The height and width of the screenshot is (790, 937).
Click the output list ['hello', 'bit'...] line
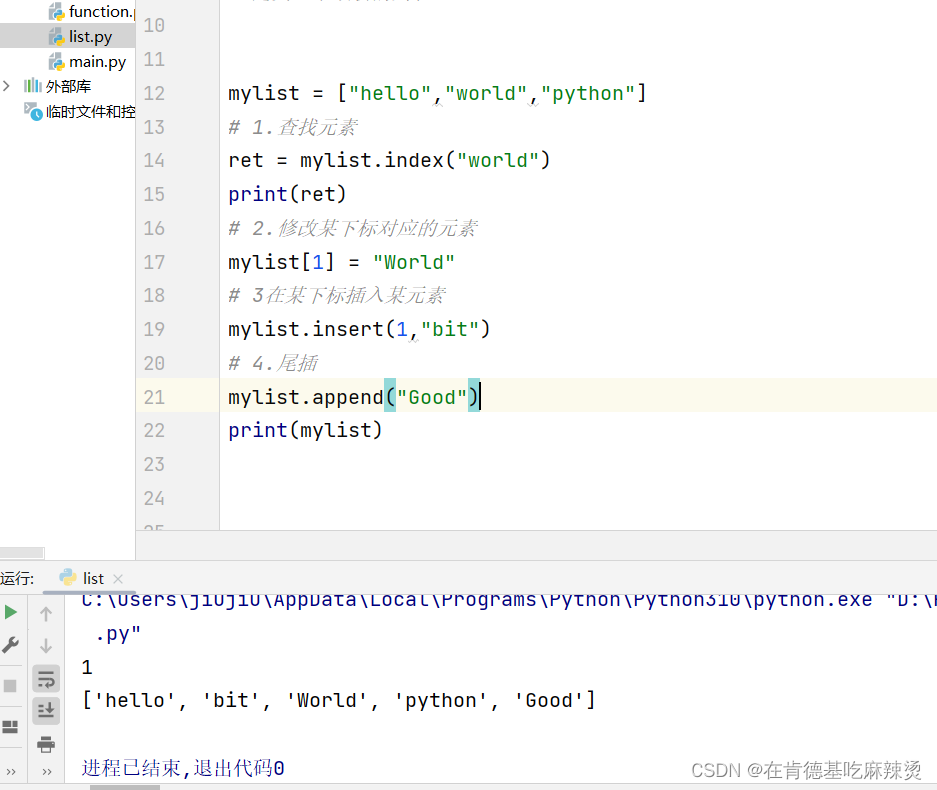point(339,700)
